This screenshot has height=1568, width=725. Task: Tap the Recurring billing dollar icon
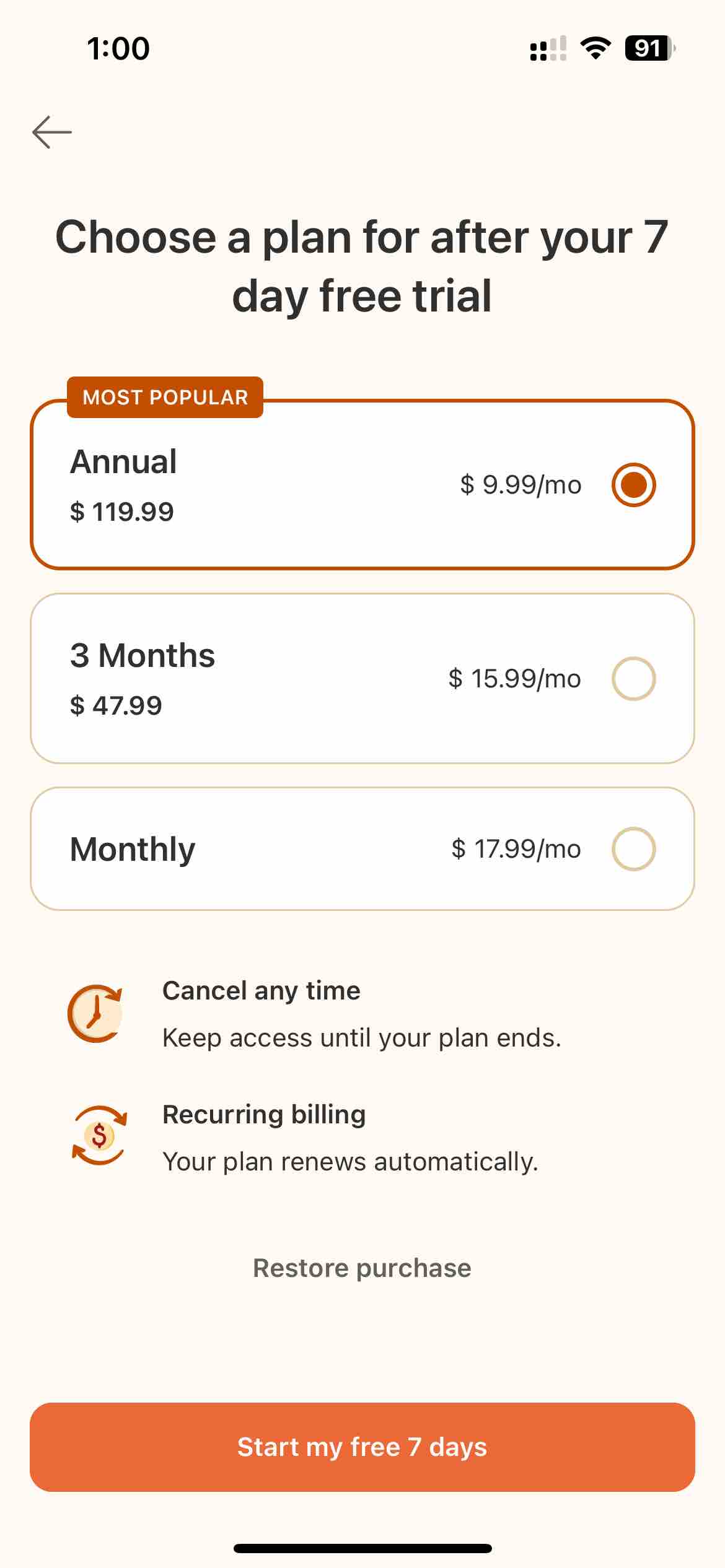99,1136
